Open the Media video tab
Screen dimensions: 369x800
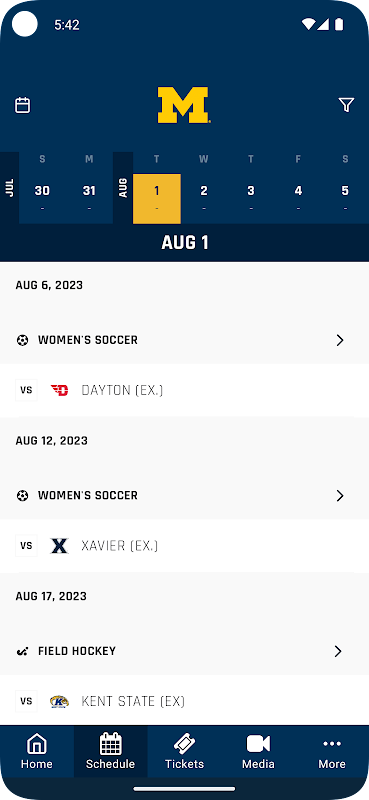pyautogui.click(x=258, y=752)
